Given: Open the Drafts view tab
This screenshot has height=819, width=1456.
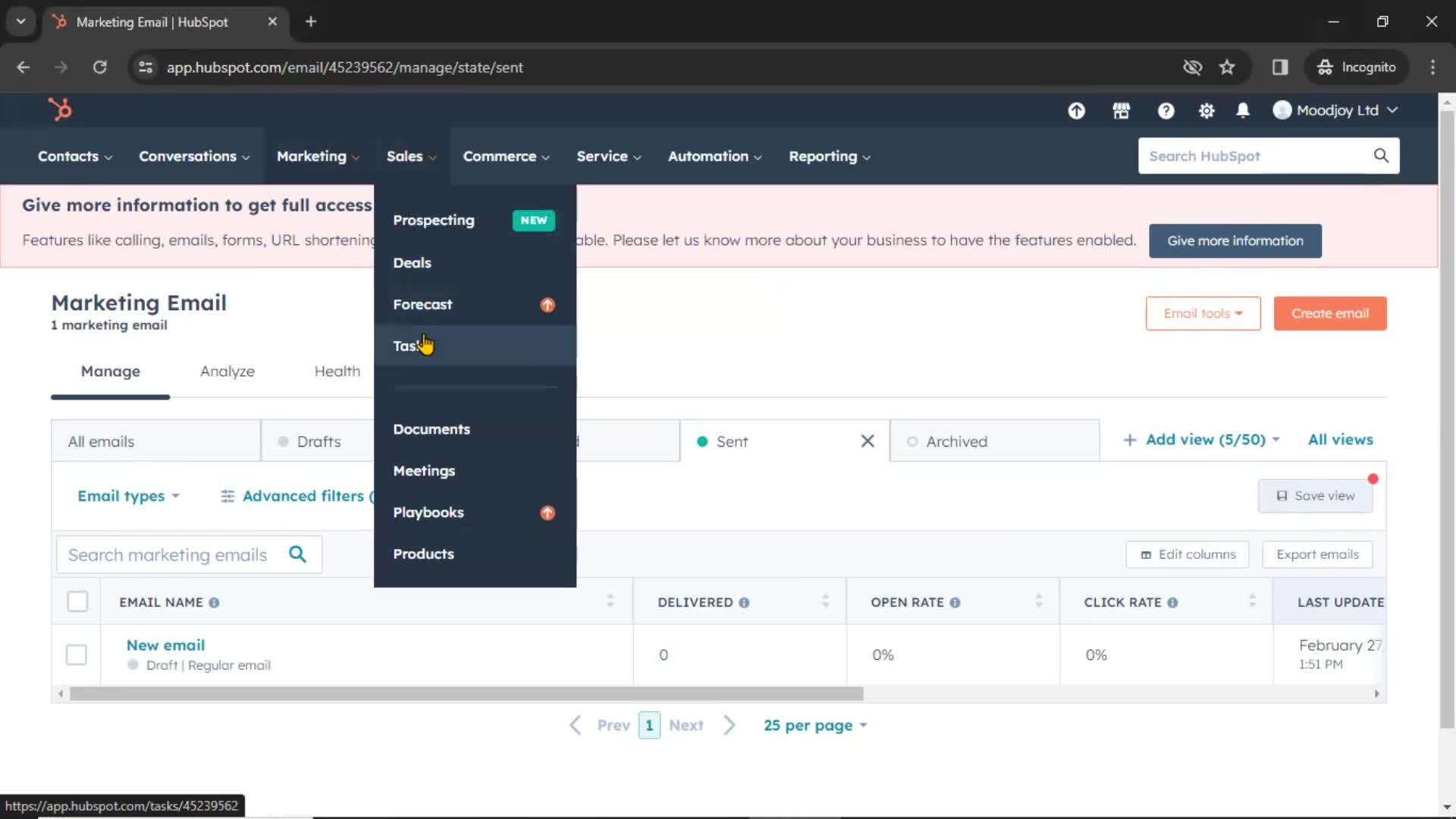Looking at the screenshot, I should pos(318,441).
